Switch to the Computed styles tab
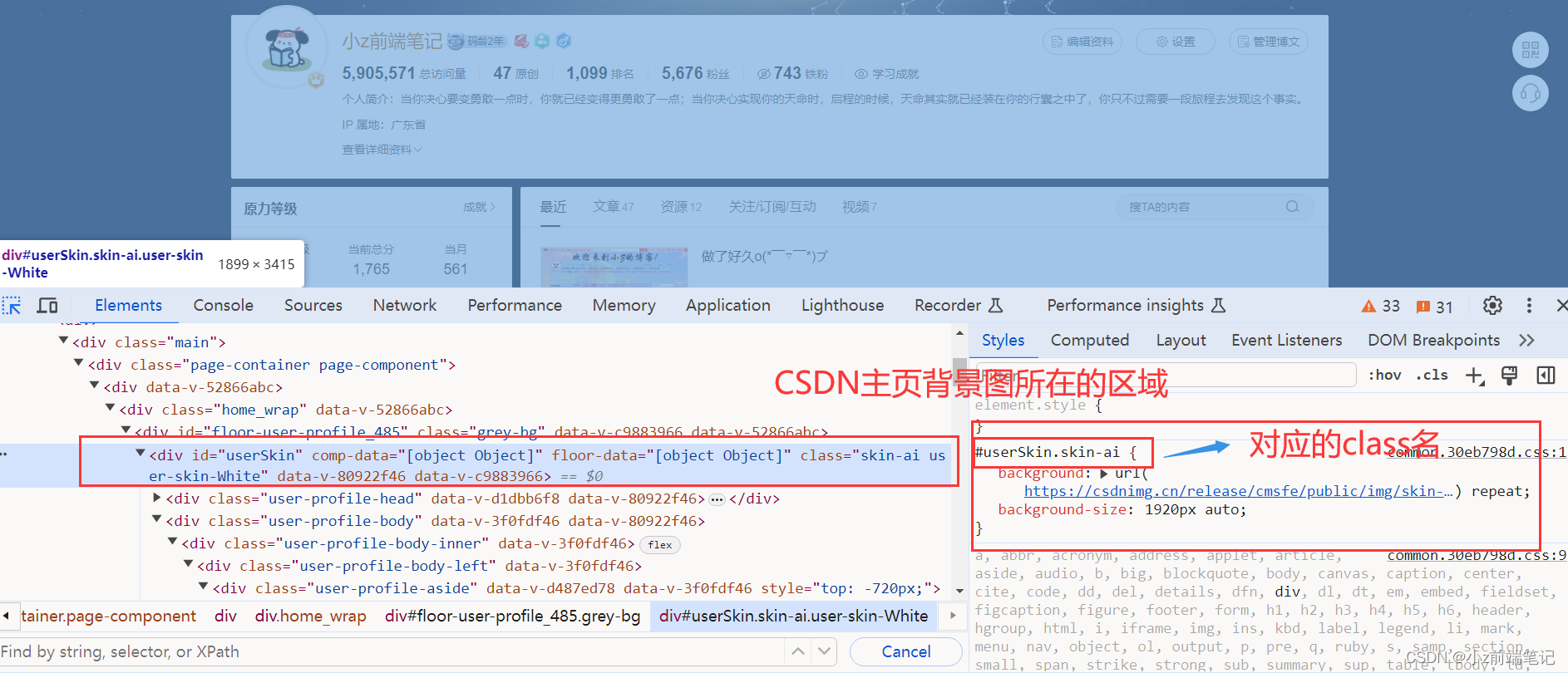The width and height of the screenshot is (1568, 673). coord(1089,341)
